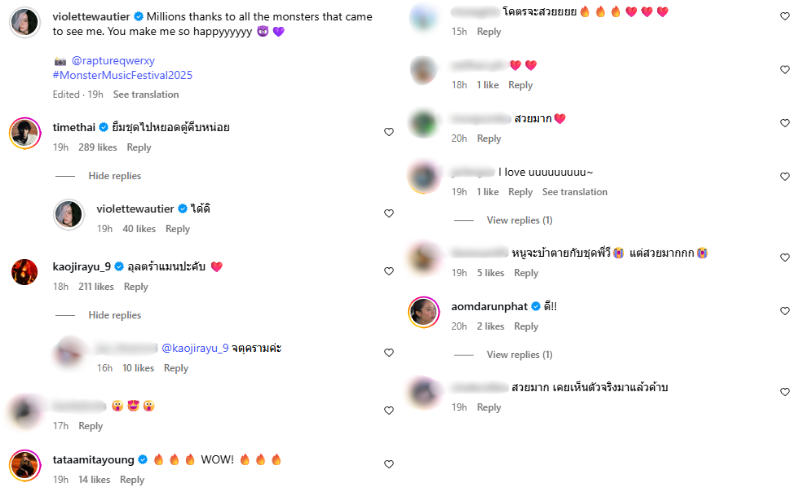Image resolution: width=800 pixels, height=497 pixels.
Task: Like violettewautier's reply with heart icon
Action: pyautogui.click(x=389, y=213)
